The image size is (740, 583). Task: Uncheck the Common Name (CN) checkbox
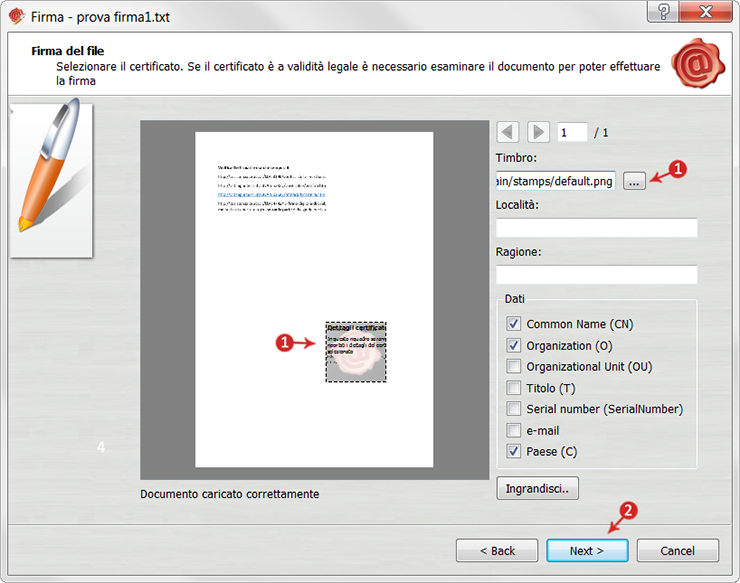[x=514, y=324]
